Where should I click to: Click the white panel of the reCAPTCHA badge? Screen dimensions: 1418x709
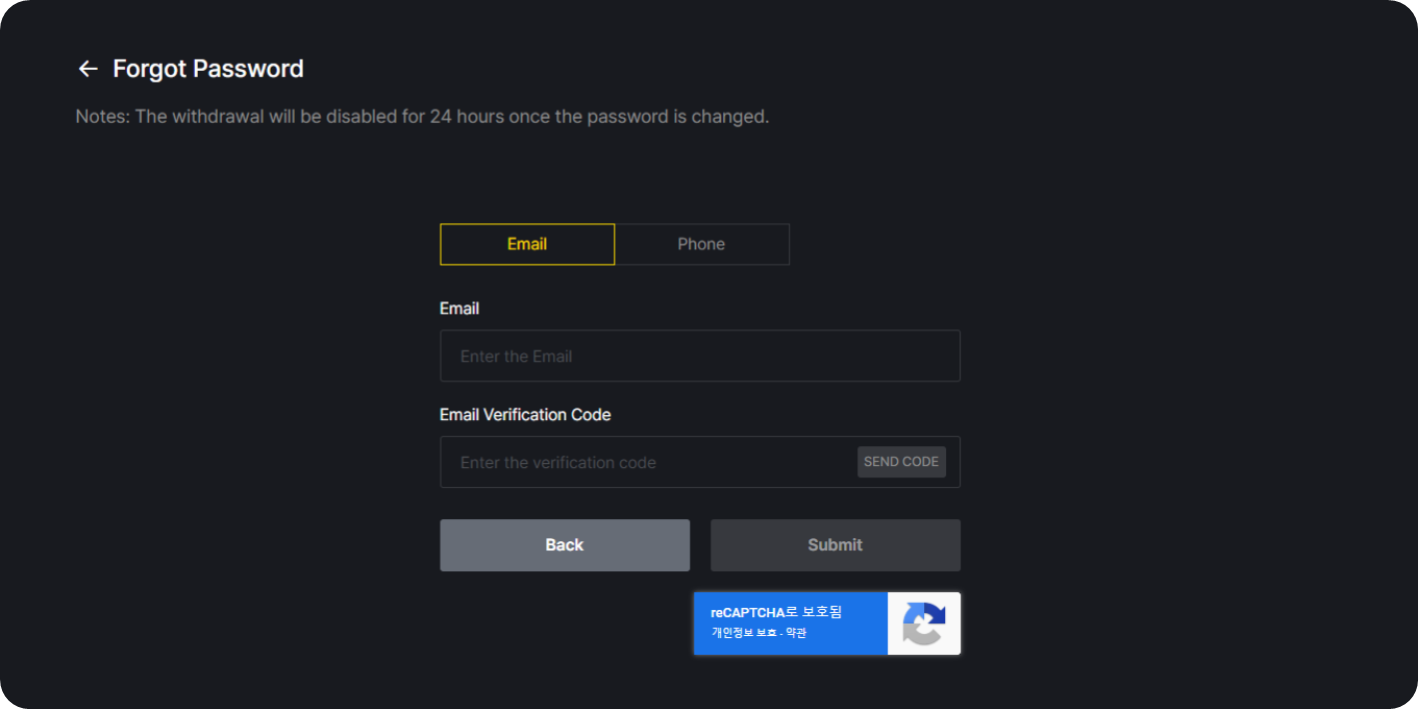click(924, 623)
